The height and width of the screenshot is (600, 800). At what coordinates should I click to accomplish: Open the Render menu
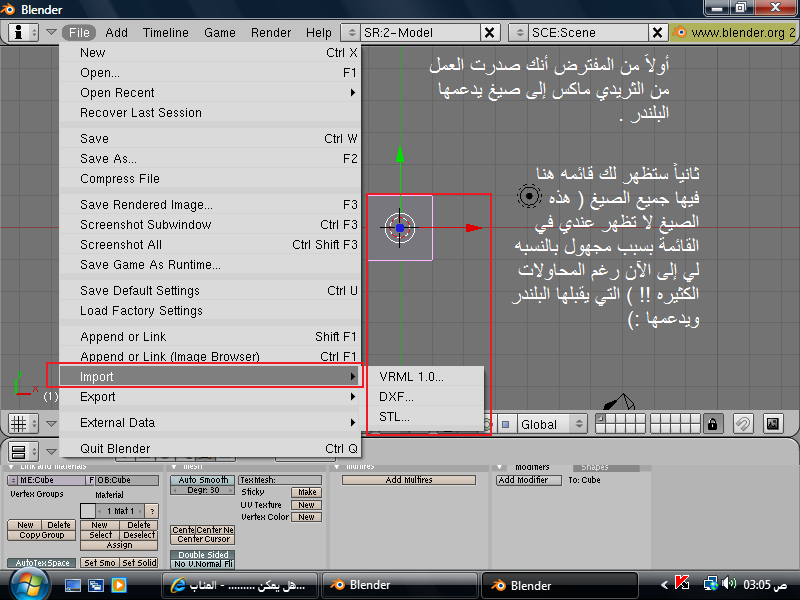pos(271,33)
